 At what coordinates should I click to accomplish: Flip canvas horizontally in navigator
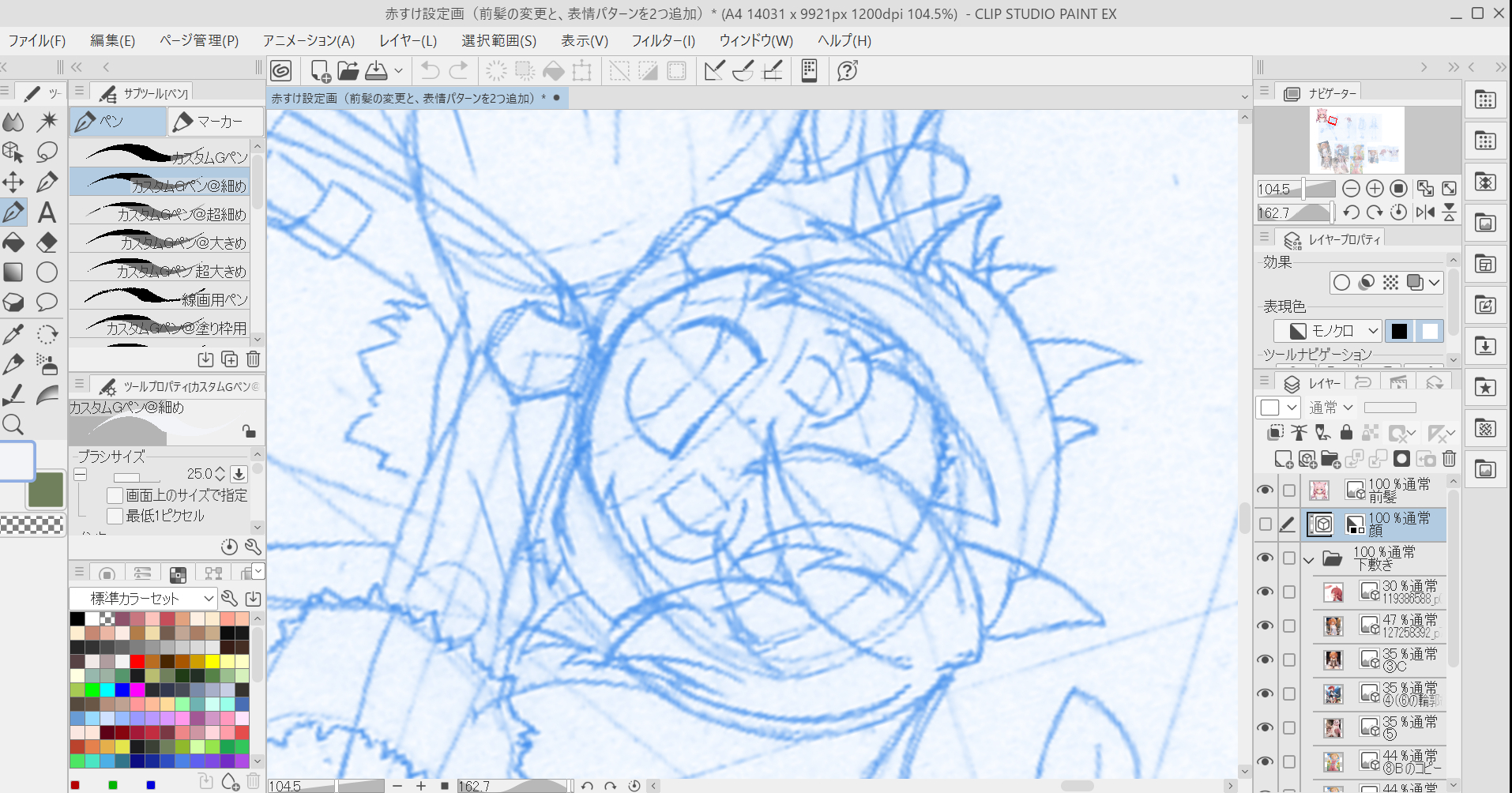[1425, 212]
